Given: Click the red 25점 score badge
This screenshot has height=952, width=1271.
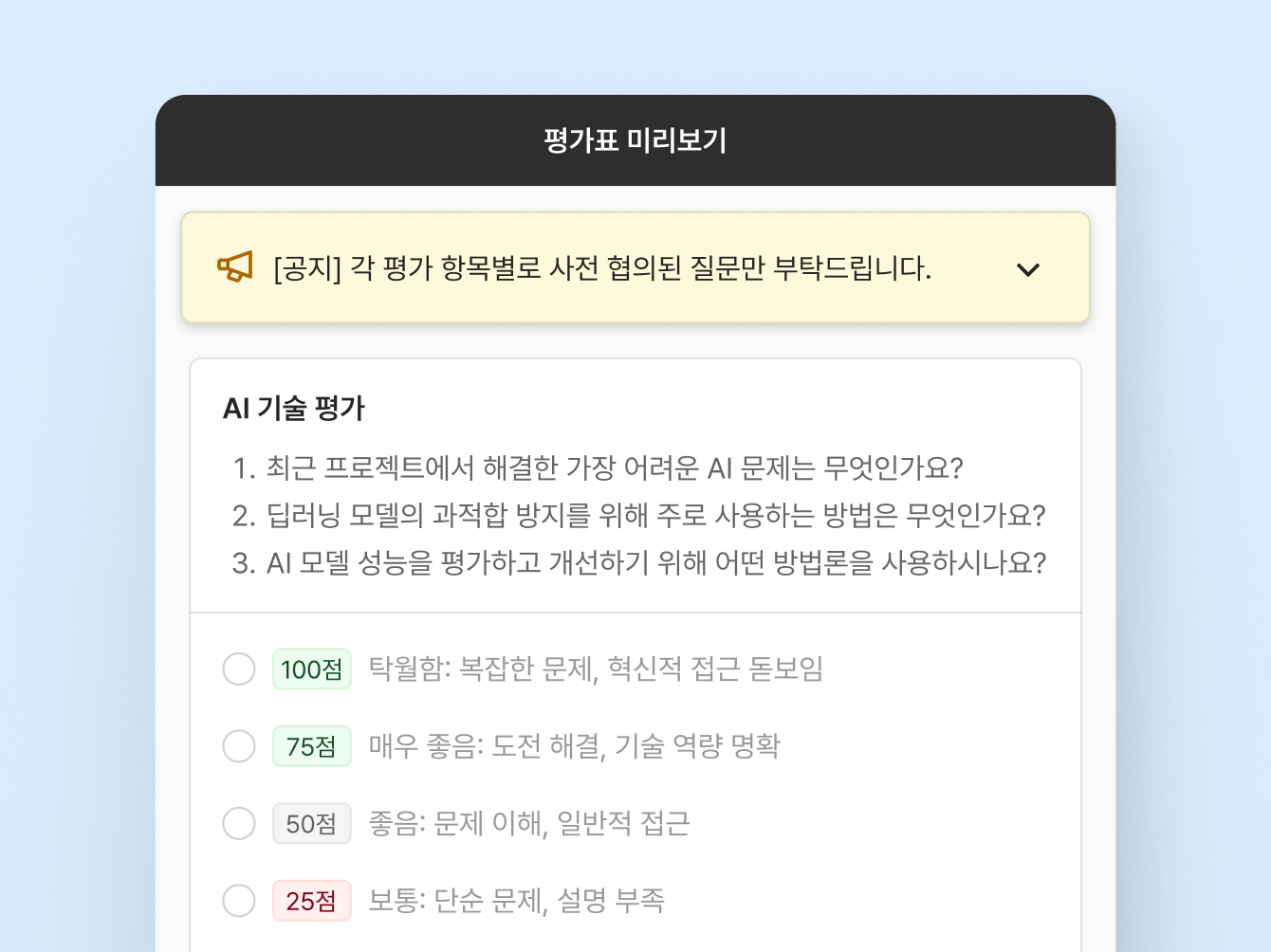Looking at the screenshot, I should [x=312, y=901].
